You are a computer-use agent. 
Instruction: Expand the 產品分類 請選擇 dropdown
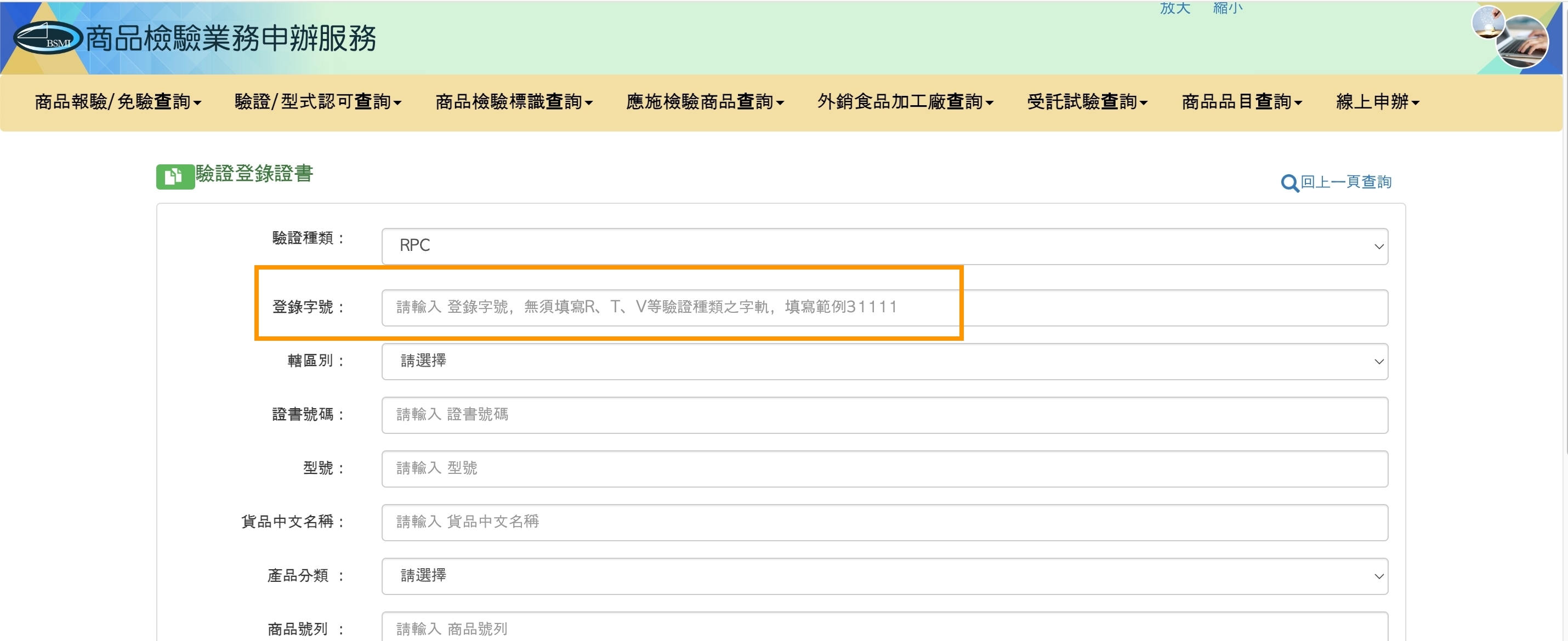tap(884, 576)
